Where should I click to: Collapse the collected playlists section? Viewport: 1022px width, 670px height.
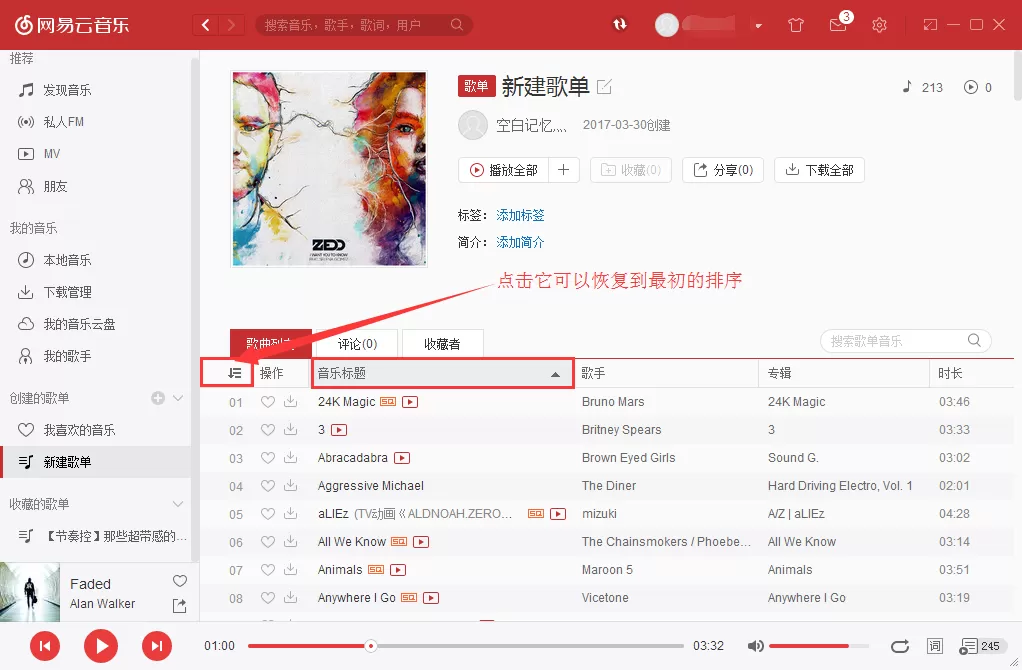tap(177, 504)
